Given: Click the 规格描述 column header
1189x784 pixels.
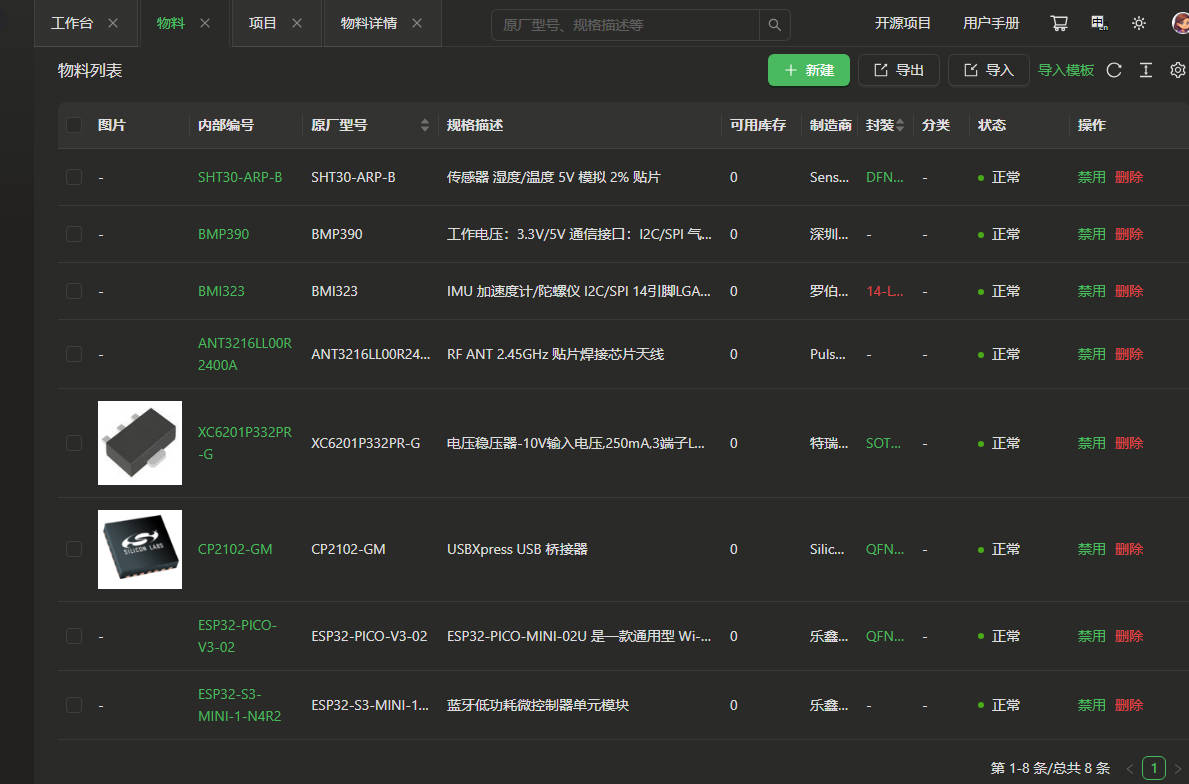Looking at the screenshot, I should [x=475, y=125].
